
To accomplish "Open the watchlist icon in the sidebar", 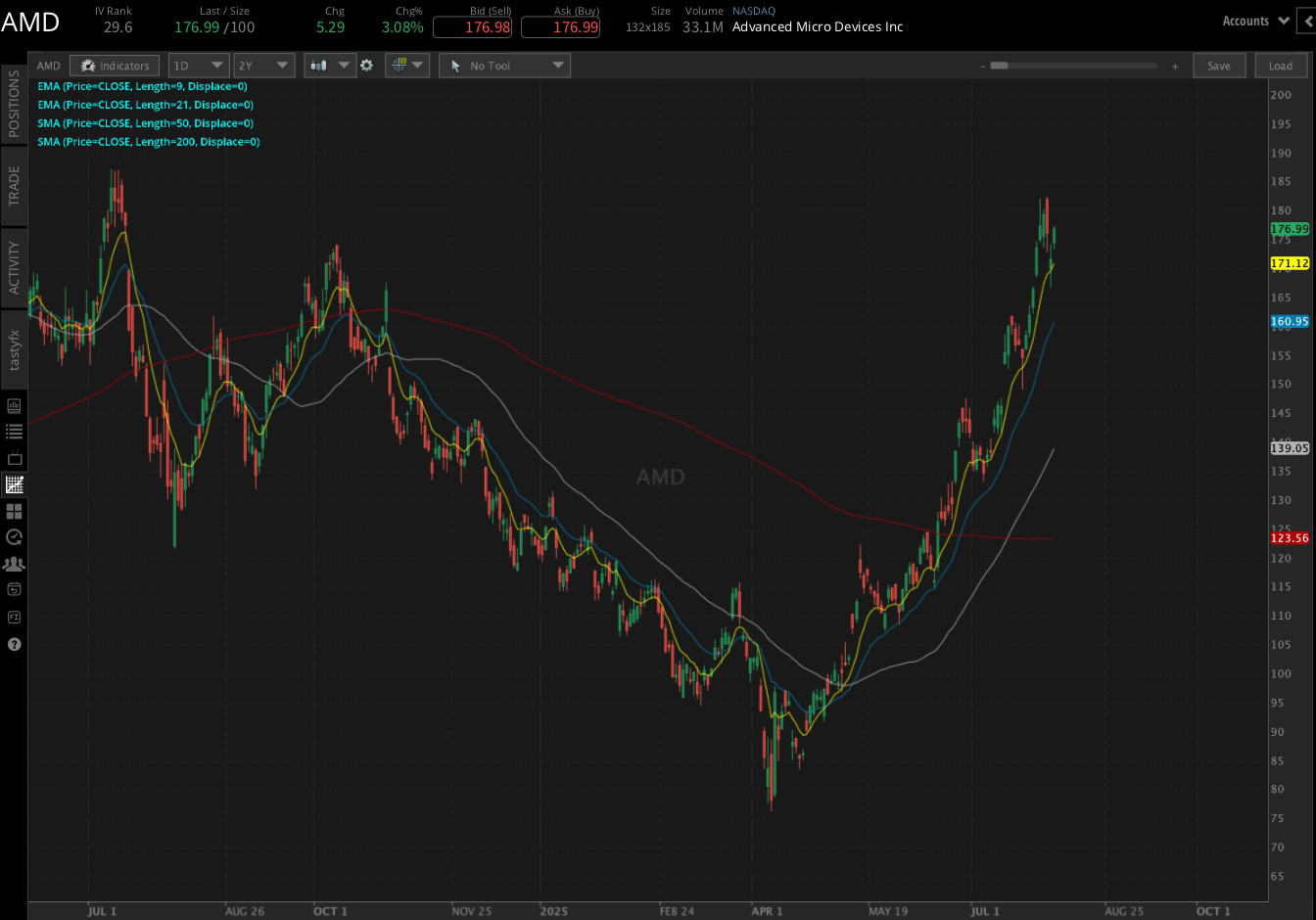I will [x=15, y=431].
